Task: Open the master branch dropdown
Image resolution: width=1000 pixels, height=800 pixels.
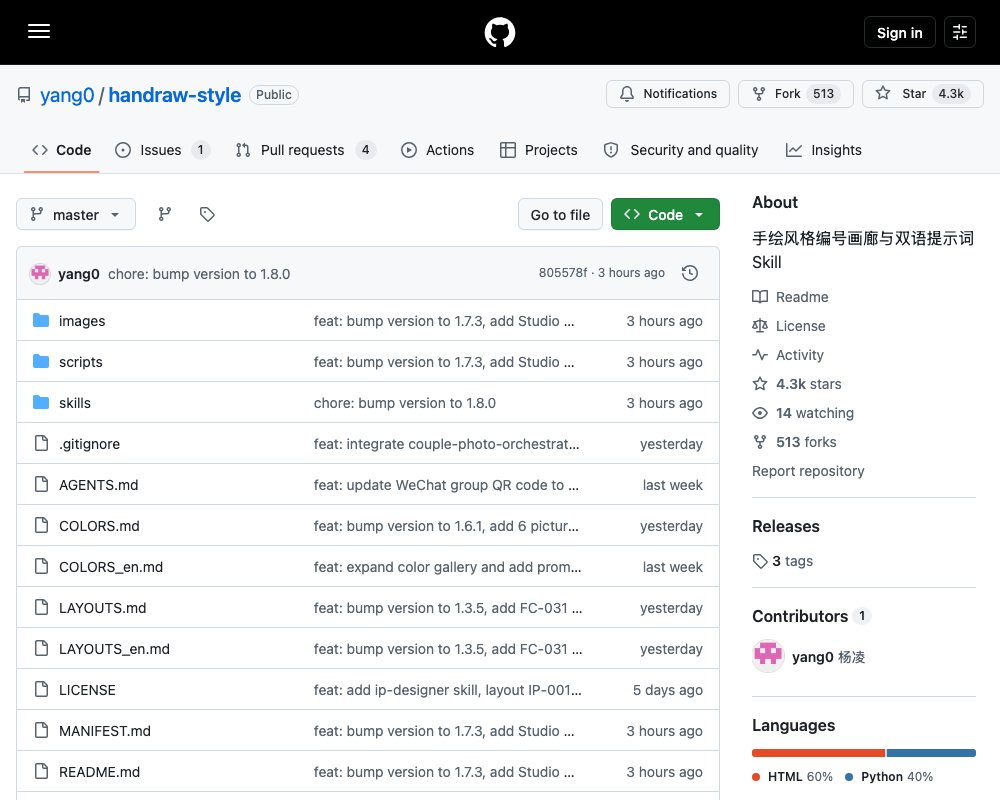Action: pyautogui.click(x=76, y=214)
